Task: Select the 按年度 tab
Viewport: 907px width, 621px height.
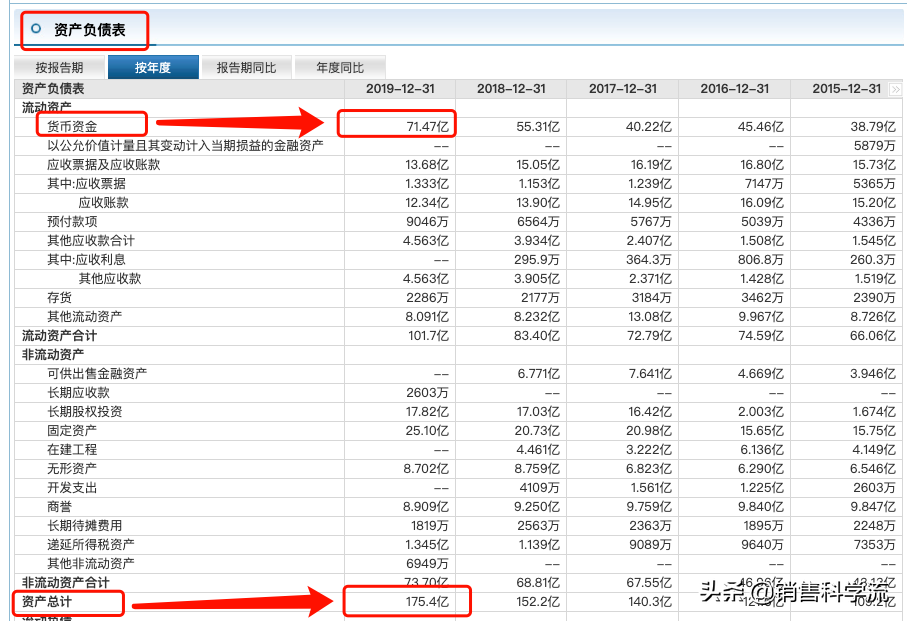Action: pos(153,65)
